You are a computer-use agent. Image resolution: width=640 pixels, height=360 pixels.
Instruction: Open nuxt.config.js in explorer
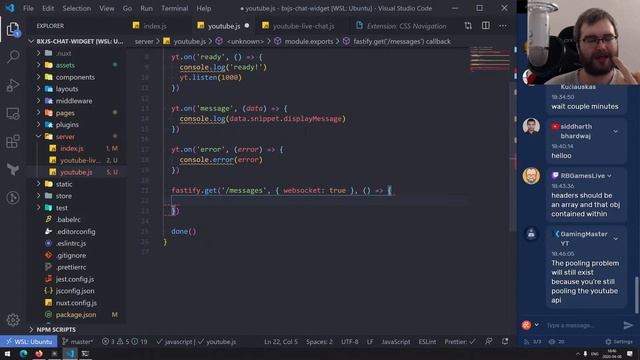click(x=76, y=303)
